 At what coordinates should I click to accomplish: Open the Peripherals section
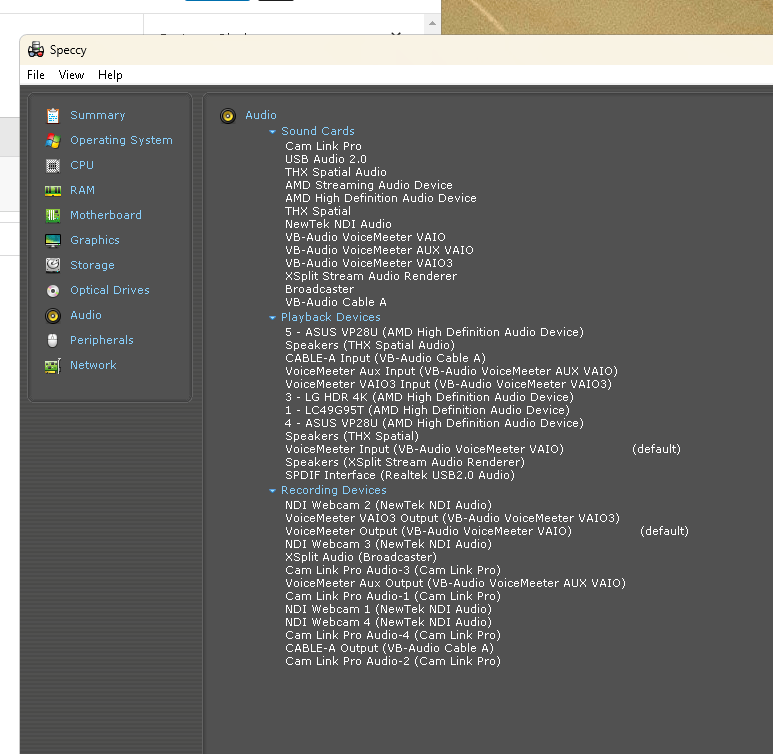pyautogui.click(x=102, y=340)
